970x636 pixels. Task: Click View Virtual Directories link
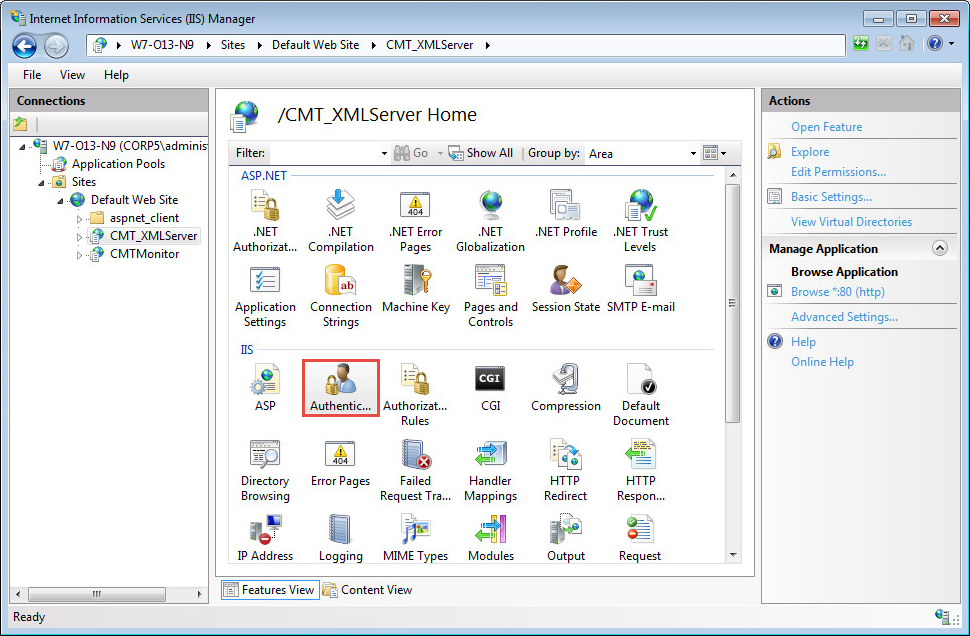coord(851,221)
